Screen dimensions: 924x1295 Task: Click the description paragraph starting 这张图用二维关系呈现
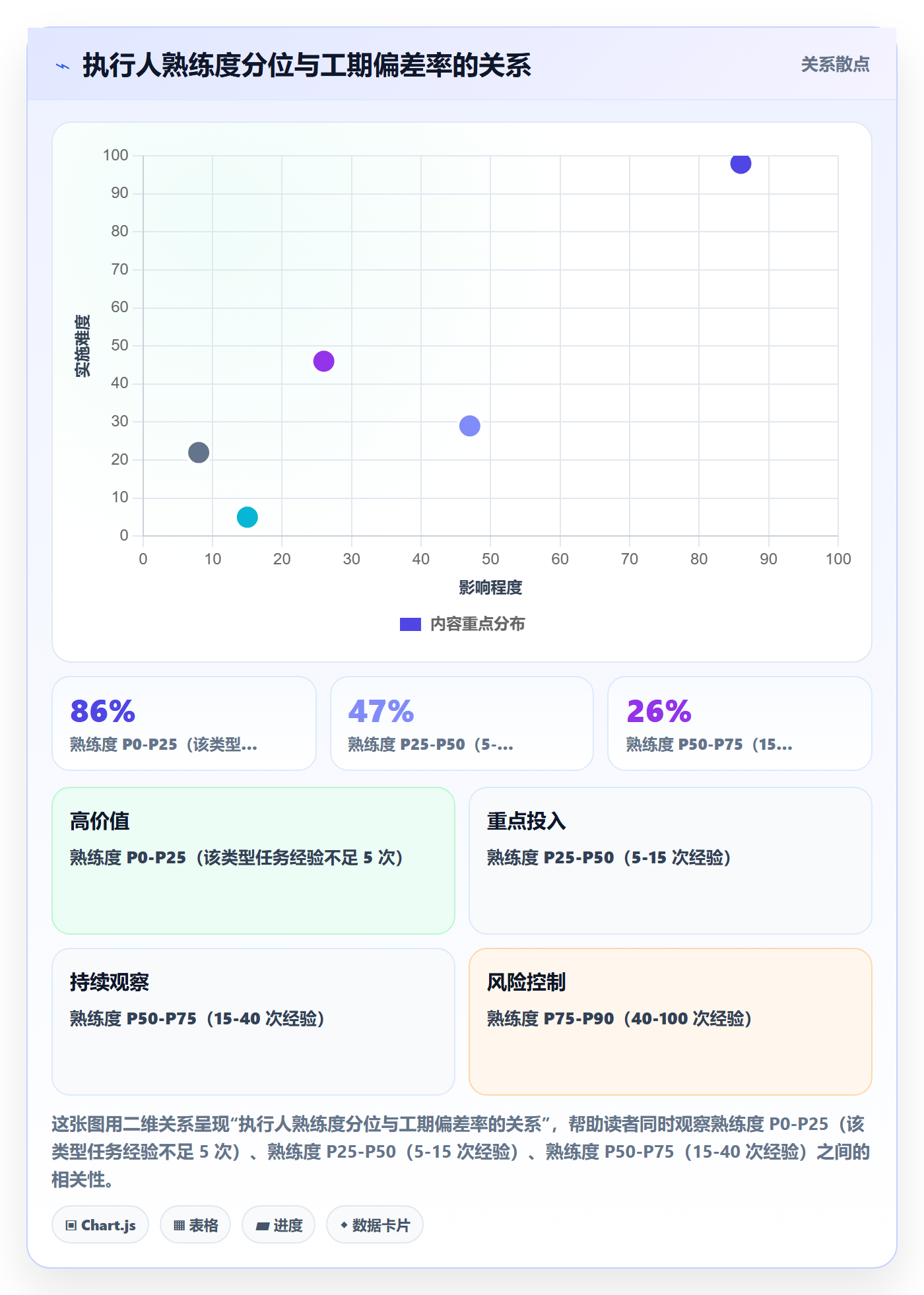(461, 1152)
